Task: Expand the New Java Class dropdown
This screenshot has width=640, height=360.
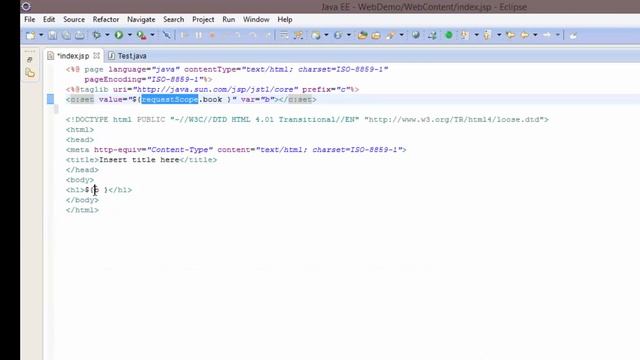Action: [x=349, y=36]
